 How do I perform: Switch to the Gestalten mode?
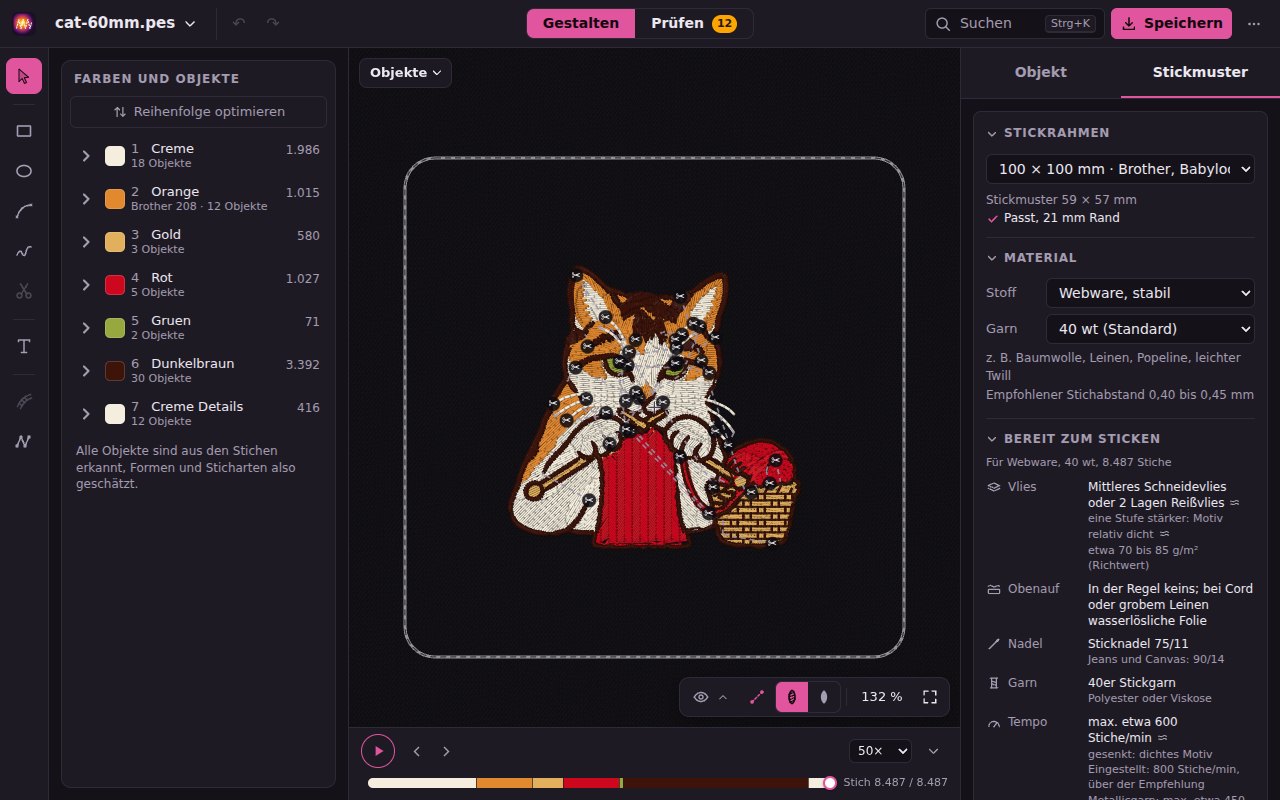point(581,23)
